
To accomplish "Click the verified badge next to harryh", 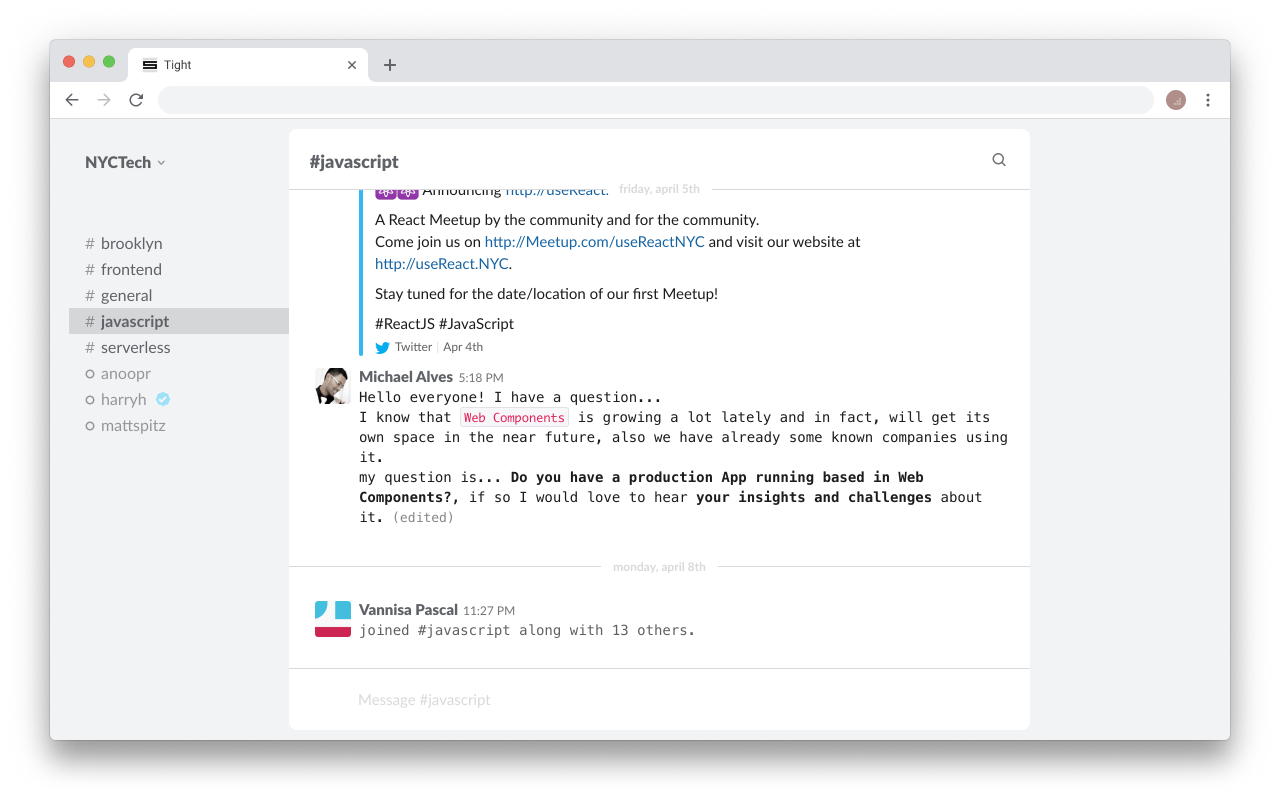I will click(x=162, y=399).
